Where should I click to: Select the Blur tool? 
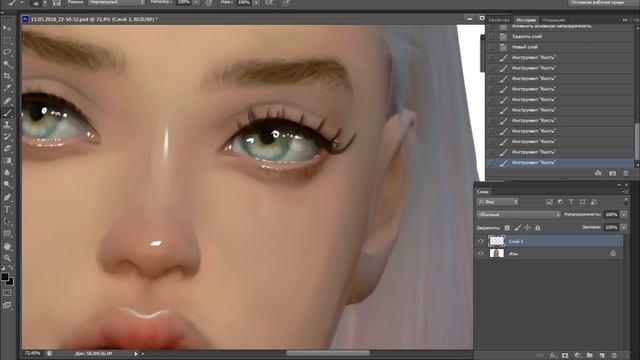pyautogui.click(x=7, y=173)
